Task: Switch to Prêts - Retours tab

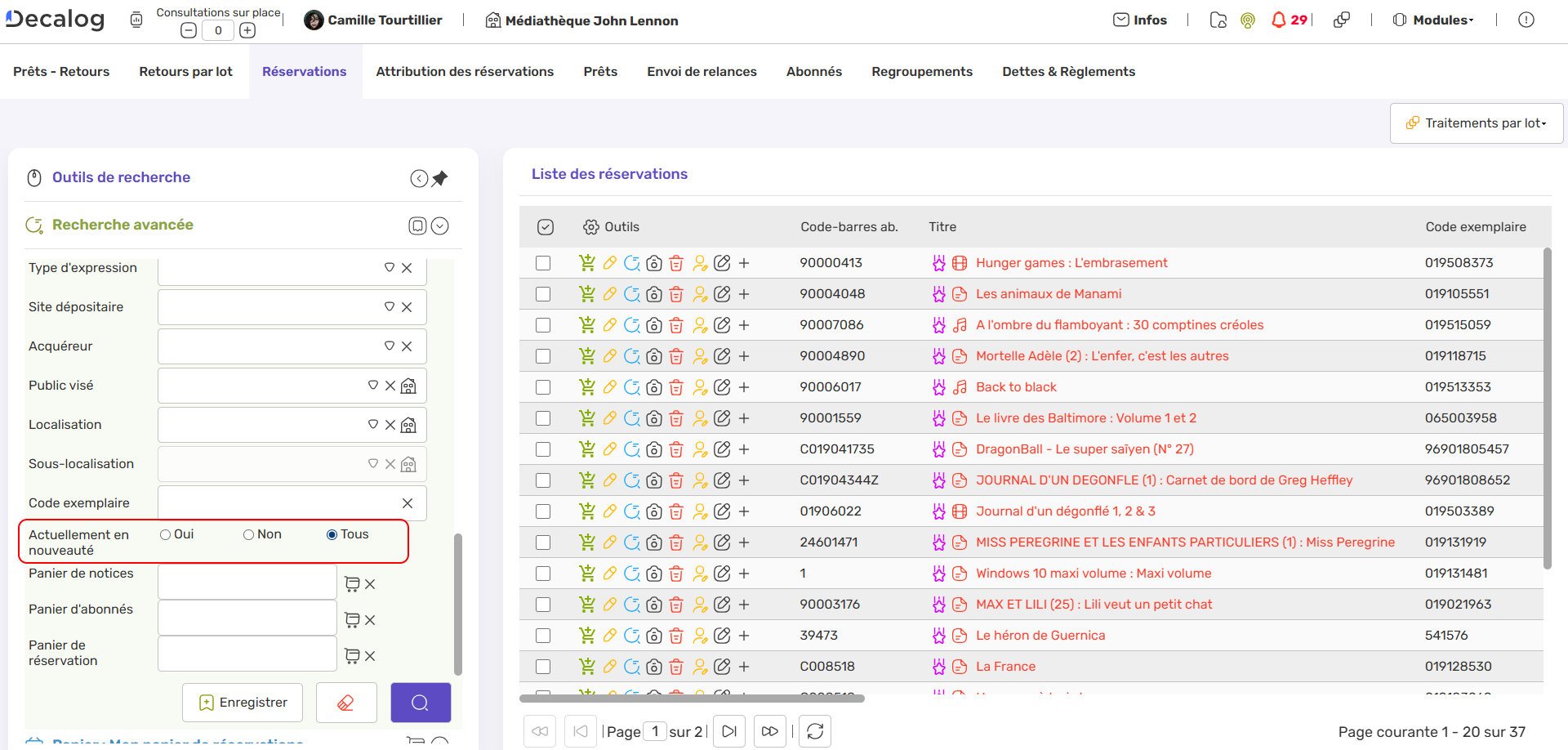Action: [x=61, y=72]
